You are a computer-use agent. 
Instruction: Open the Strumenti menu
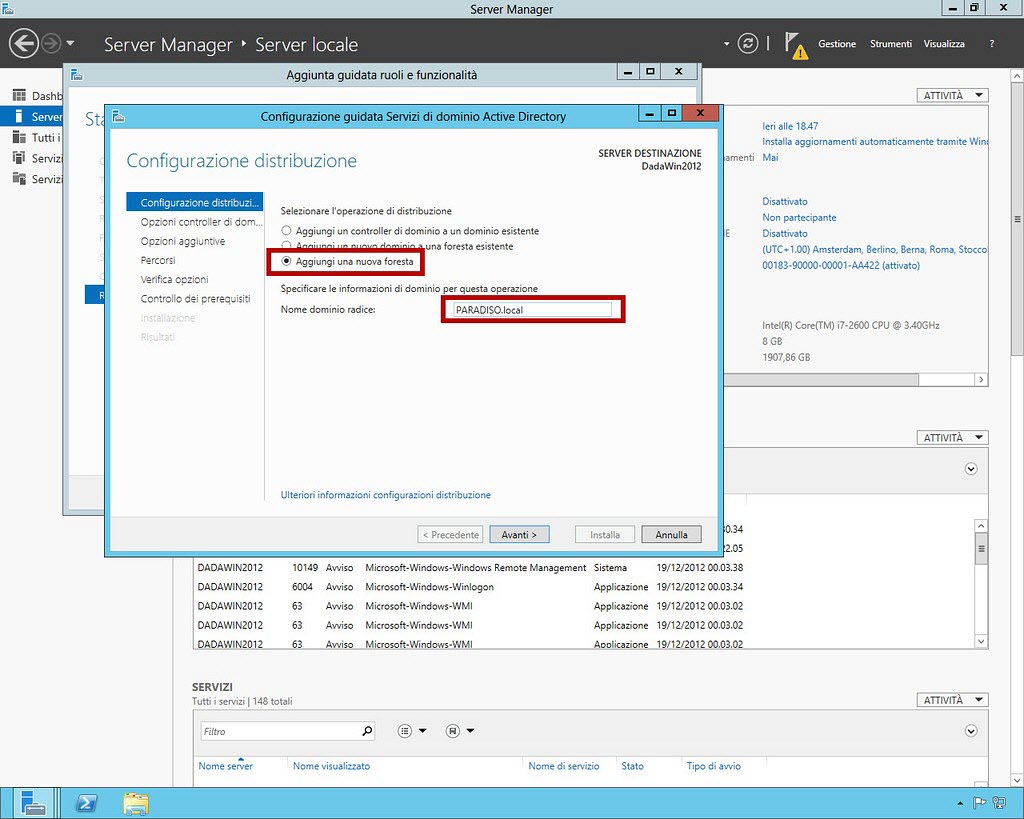click(x=891, y=44)
